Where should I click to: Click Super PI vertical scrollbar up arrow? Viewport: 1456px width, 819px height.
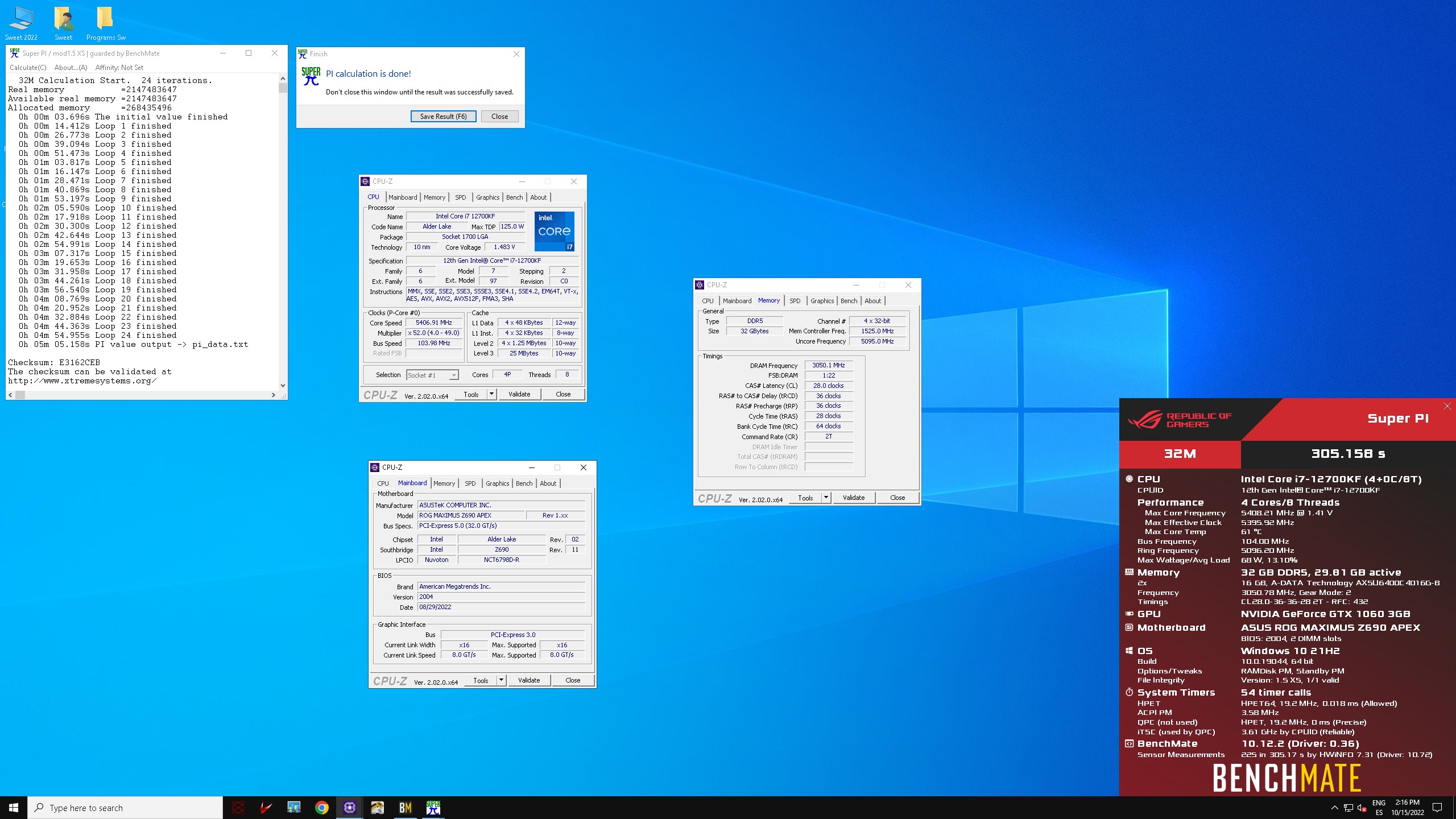click(x=283, y=78)
